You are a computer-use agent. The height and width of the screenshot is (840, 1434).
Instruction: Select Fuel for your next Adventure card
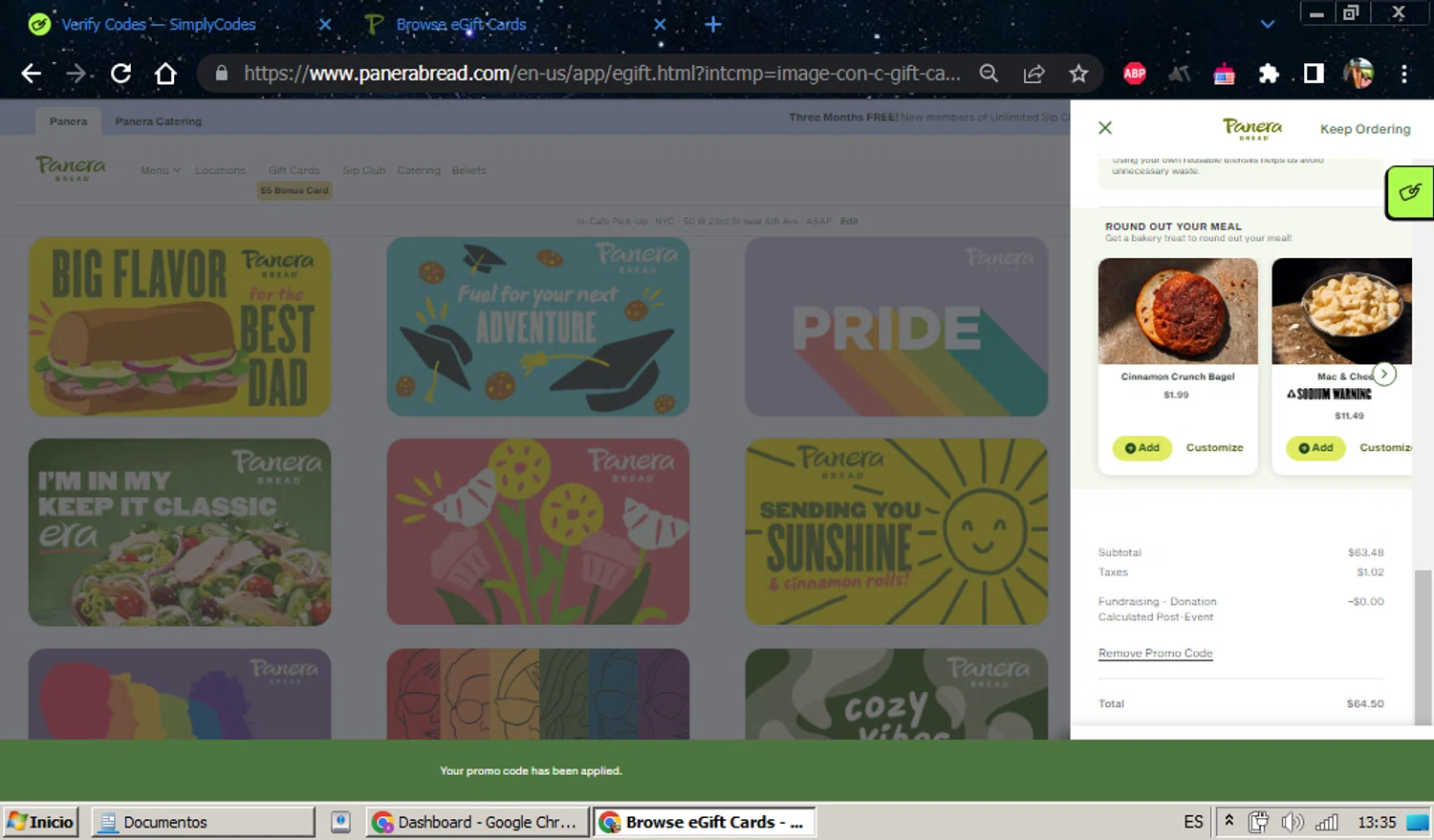click(538, 327)
